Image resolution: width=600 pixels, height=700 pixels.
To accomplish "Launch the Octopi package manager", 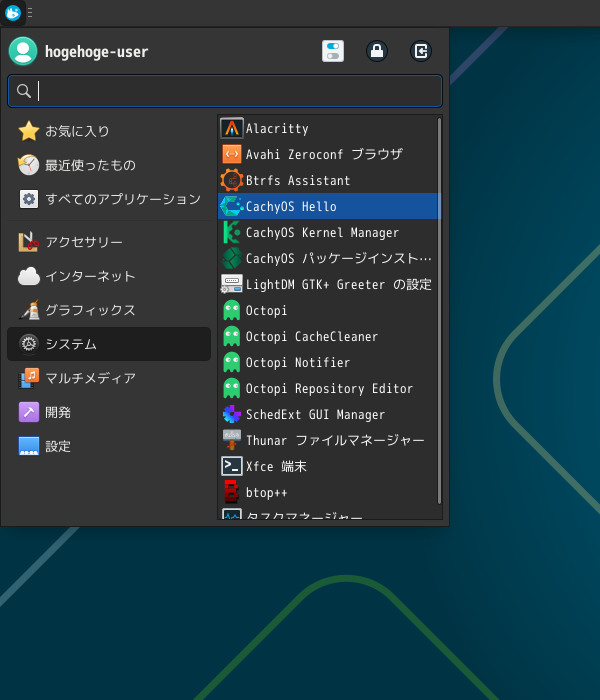I will [x=266, y=310].
